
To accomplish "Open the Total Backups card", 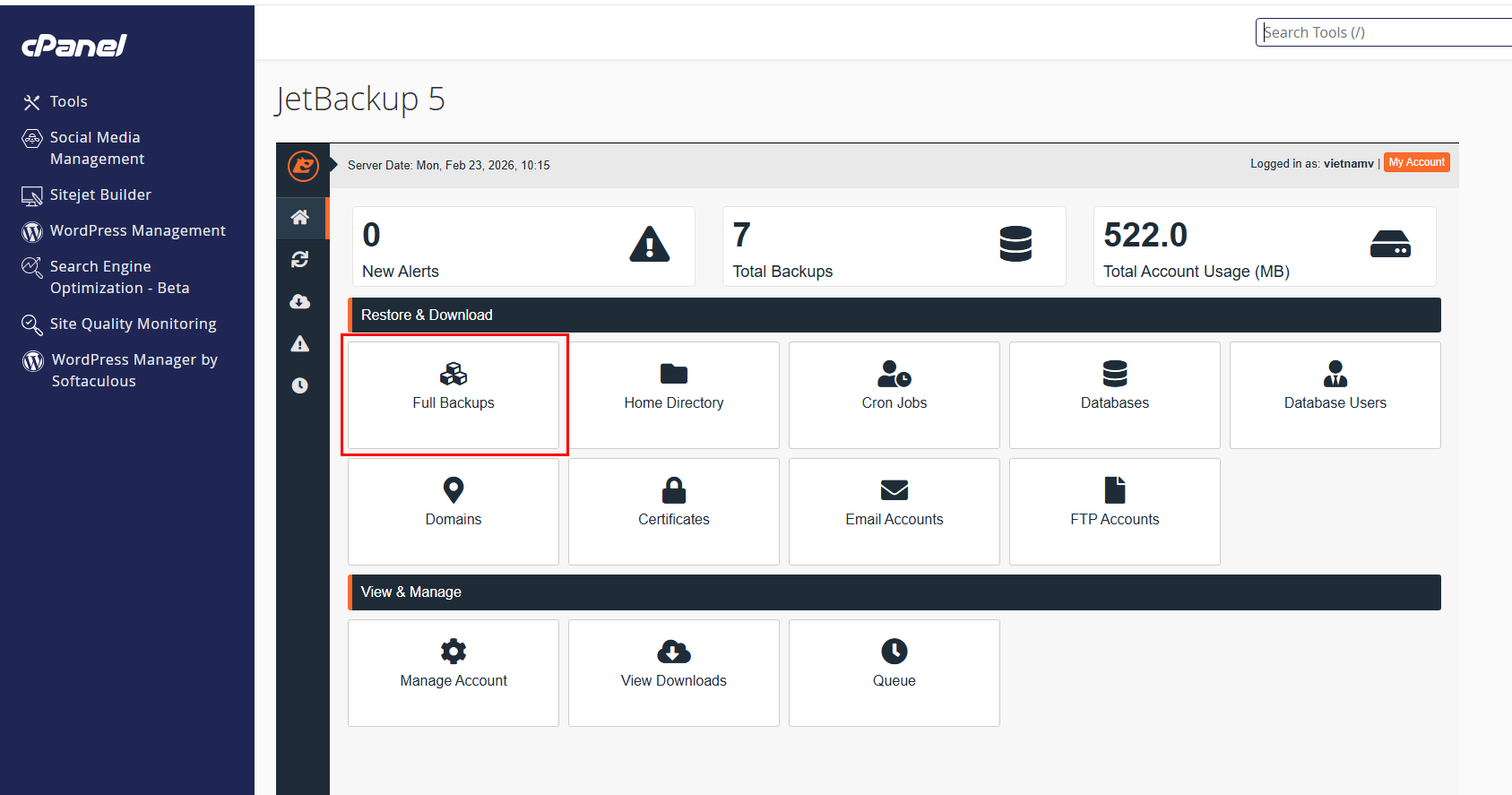I will 894,246.
